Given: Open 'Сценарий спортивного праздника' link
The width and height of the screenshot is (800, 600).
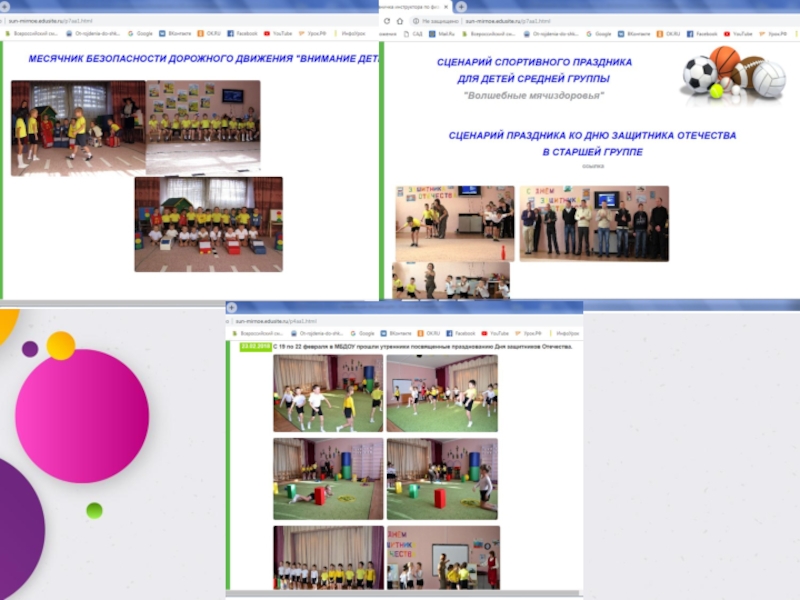Looking at the screenshot, I should [x=534, y=70].
